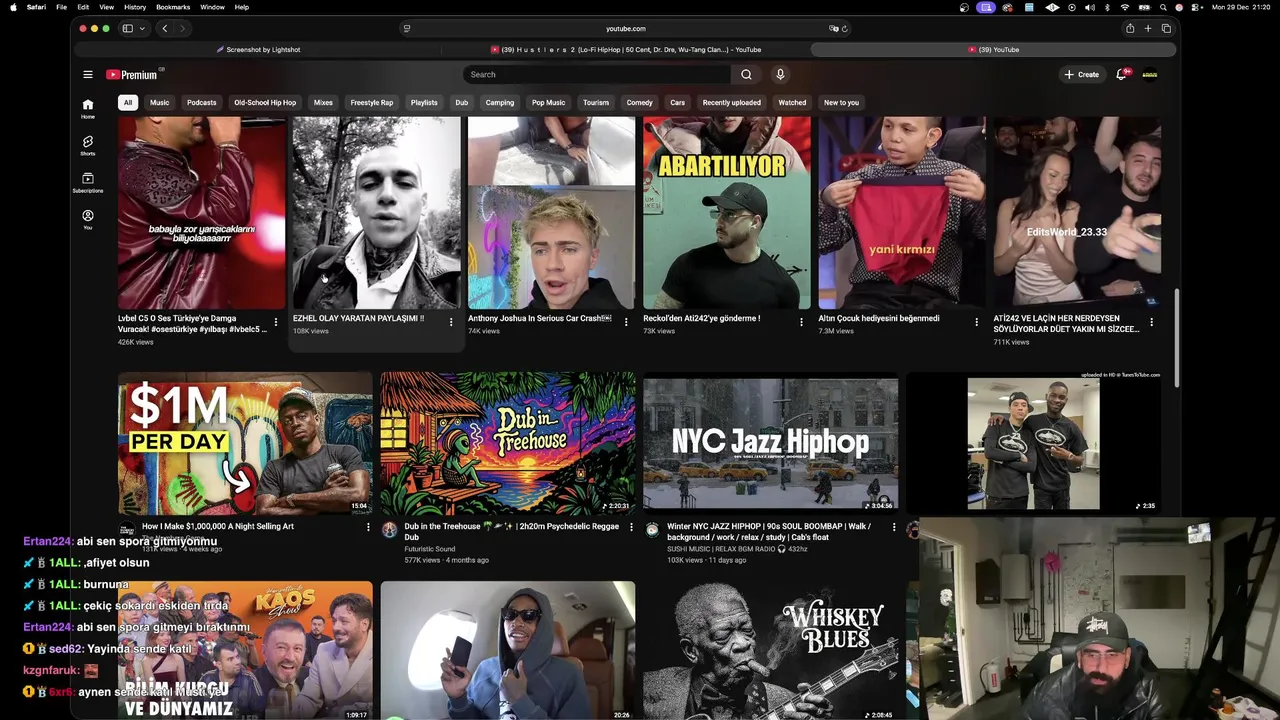Click the translate icon in the address bar
This screenshot has width=1280, height=720.
pyautogui.click(x=833, y=28)
